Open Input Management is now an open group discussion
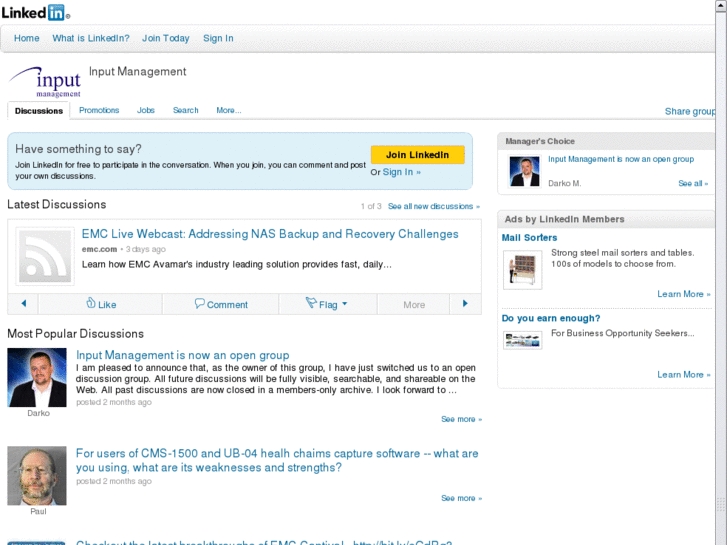Screen dimensions: 727x545 click(182, 355)
